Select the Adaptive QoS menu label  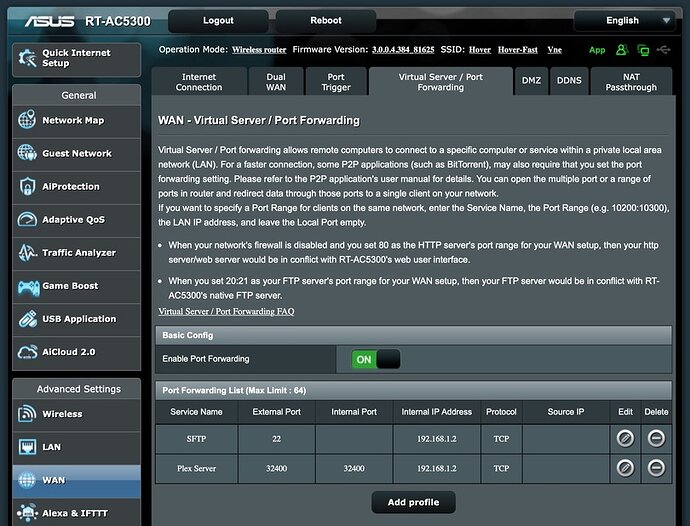(73, 220)
